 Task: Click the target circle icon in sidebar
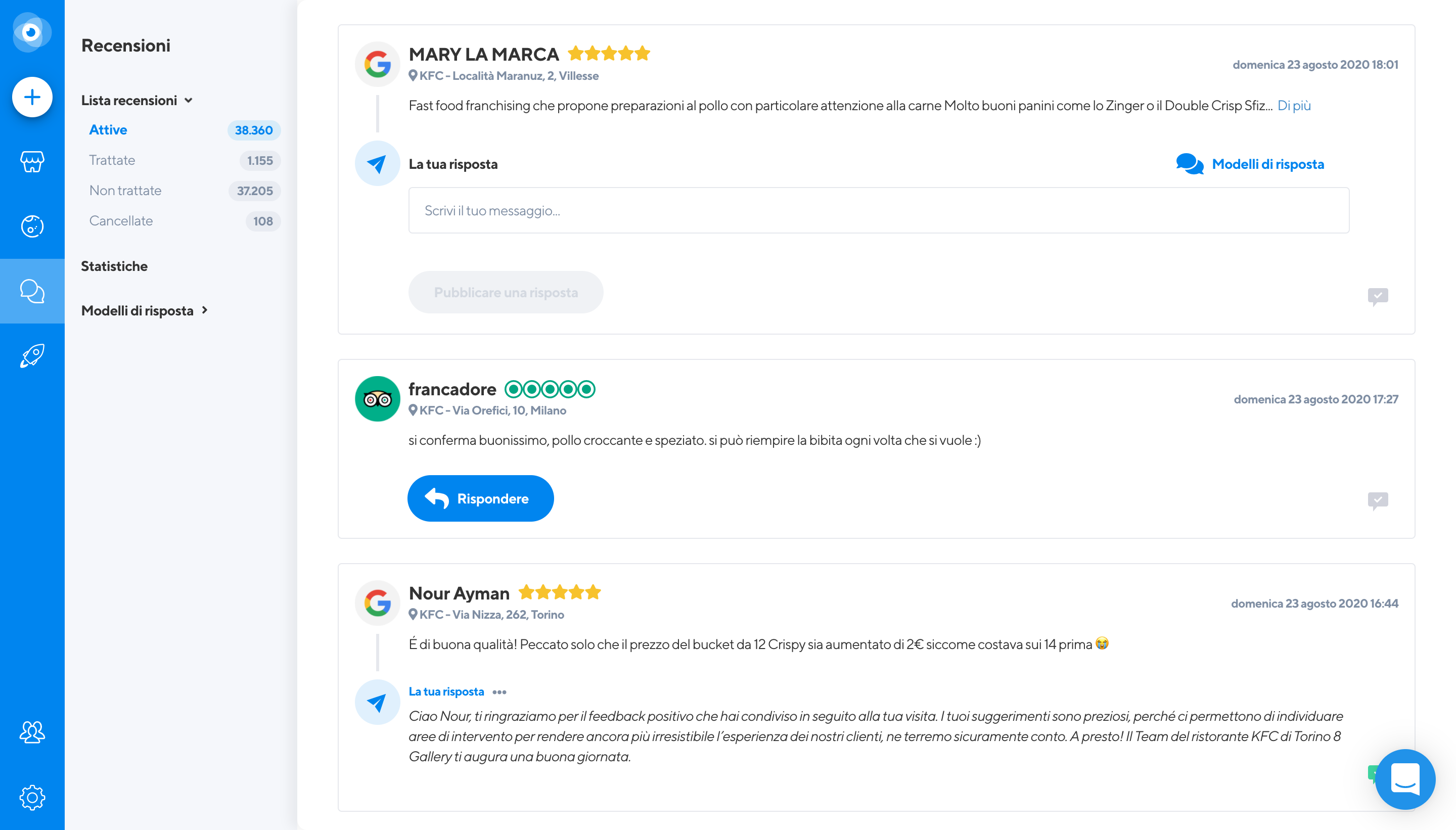tap(32, 226)
